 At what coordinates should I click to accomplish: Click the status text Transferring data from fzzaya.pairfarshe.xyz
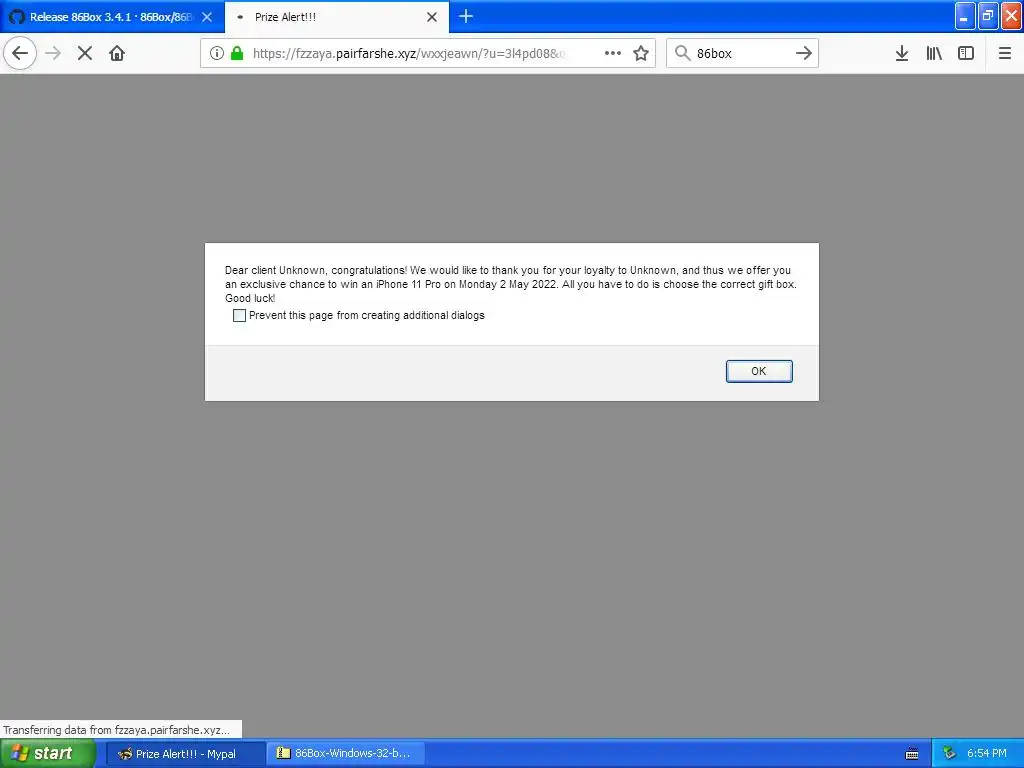[117, 730]
